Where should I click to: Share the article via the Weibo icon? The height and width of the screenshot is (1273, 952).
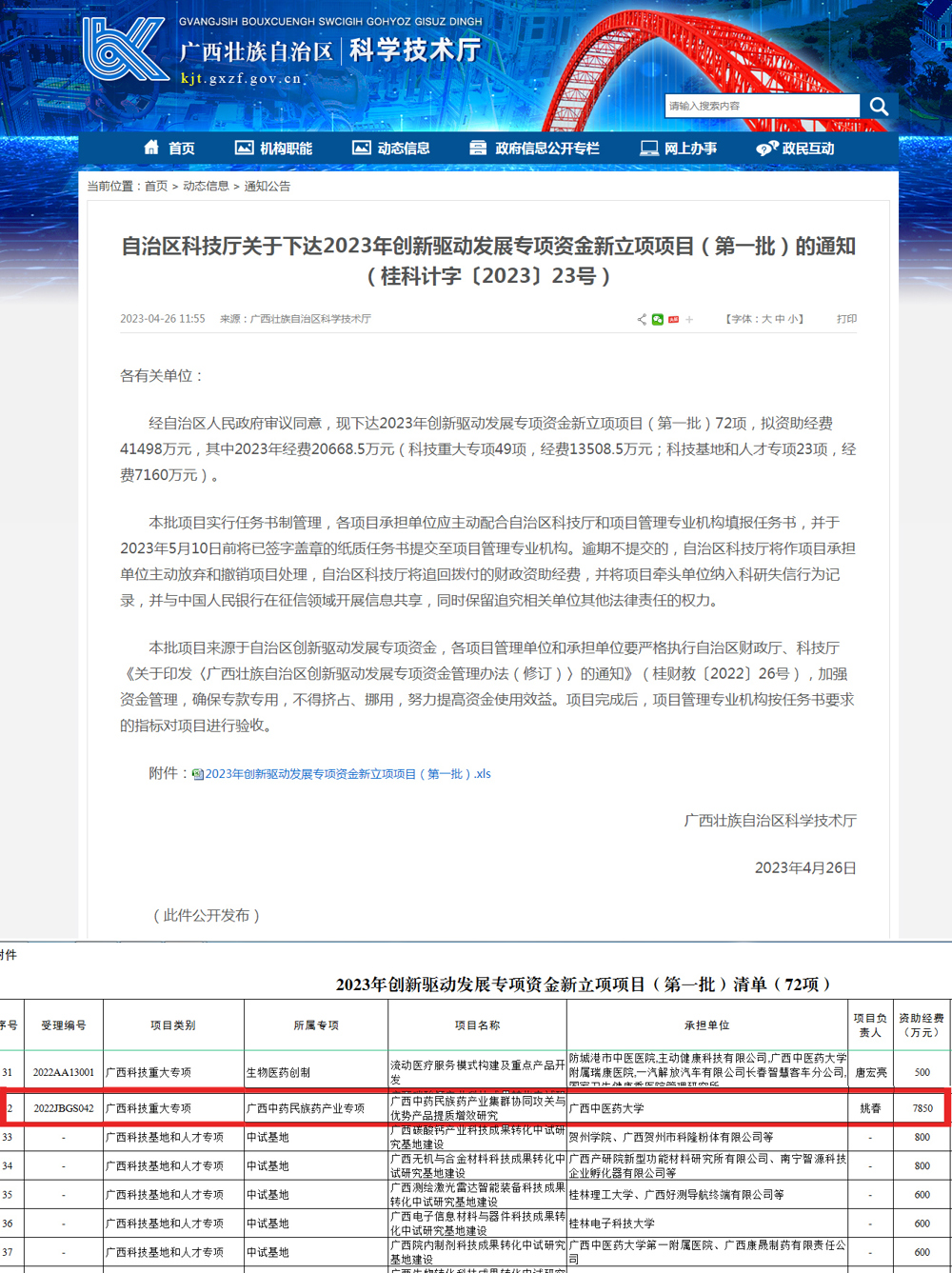tap(673, 319)
